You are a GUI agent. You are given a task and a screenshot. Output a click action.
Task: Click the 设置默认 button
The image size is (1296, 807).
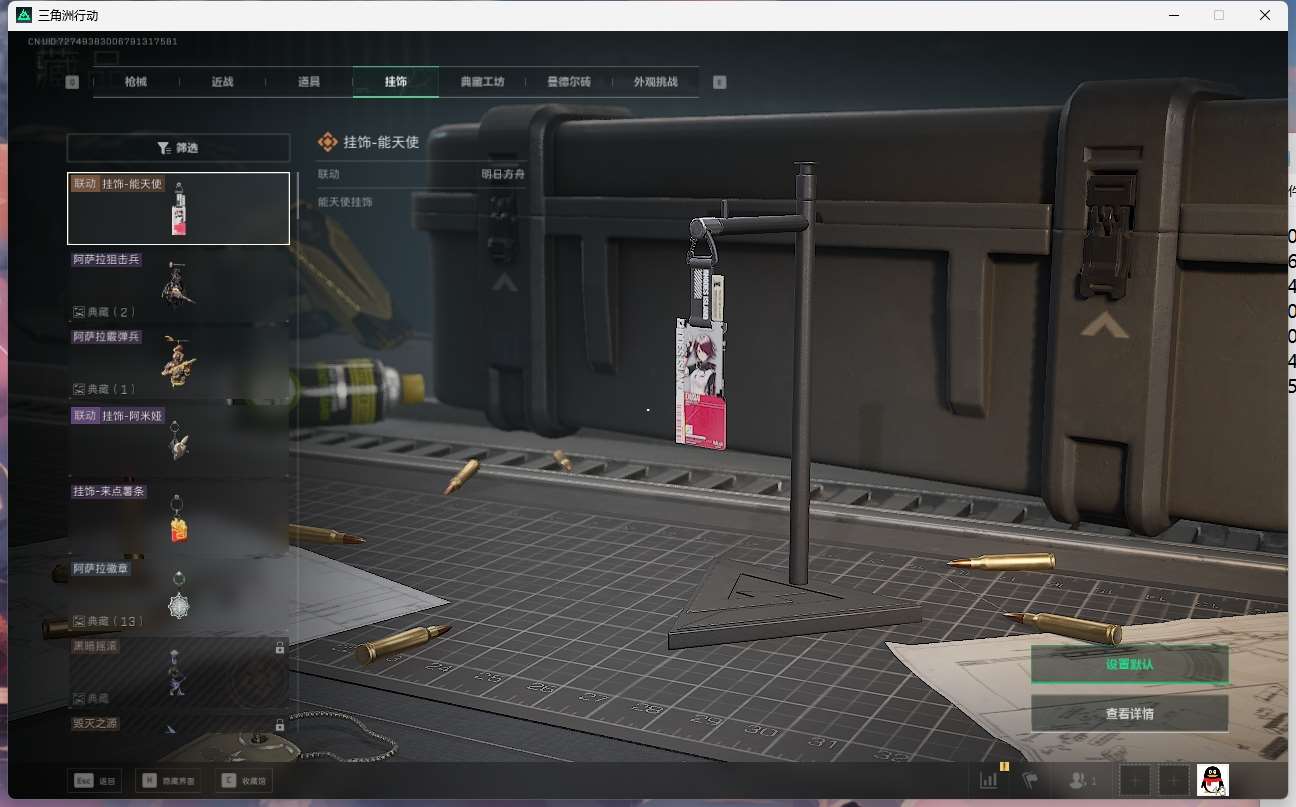1130,665
